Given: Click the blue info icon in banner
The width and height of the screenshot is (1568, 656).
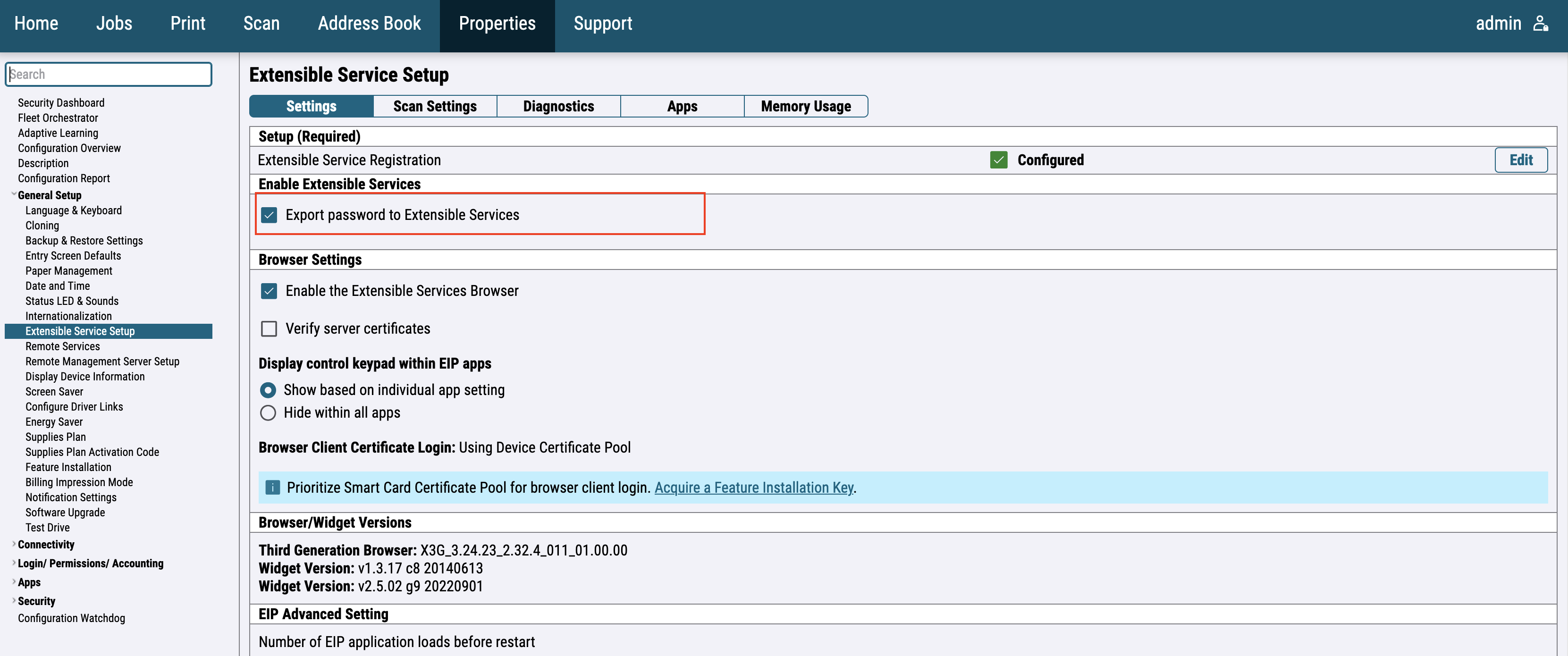Looking at the screenshot, I should pyautogui.click(x=273, y=488).
